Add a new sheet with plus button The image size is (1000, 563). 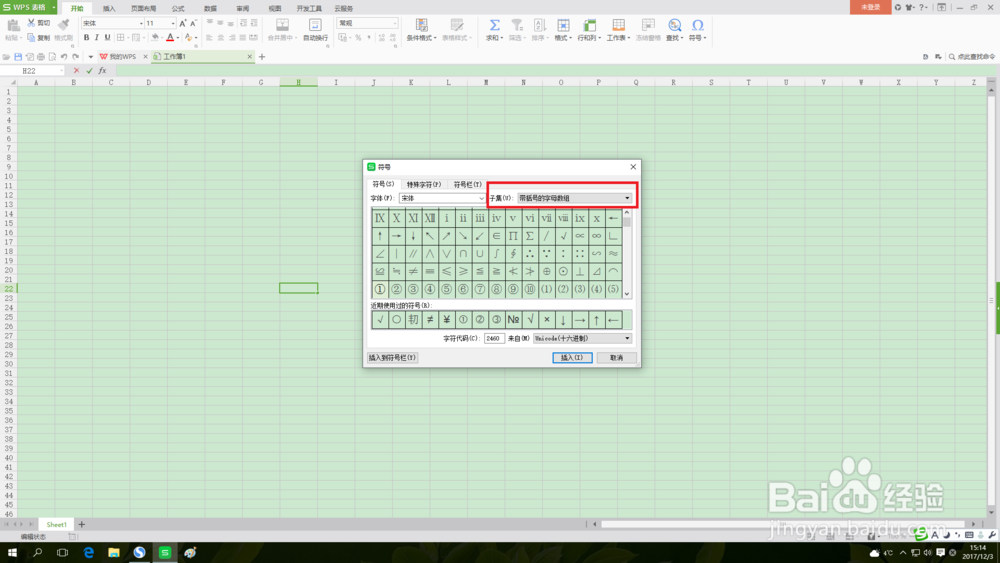coord(82,525)
